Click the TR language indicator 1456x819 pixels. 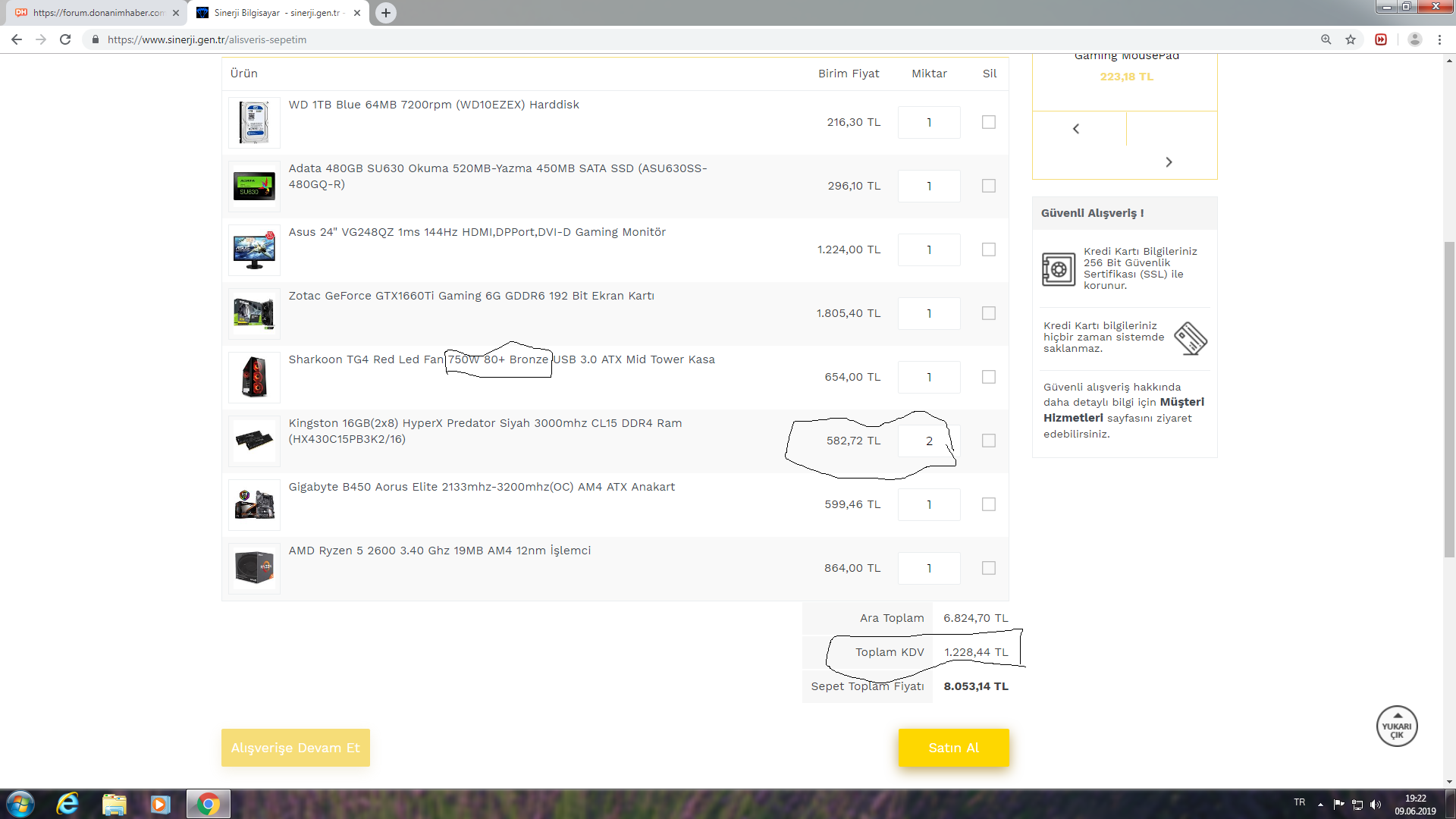click(x=1300, y=802)
